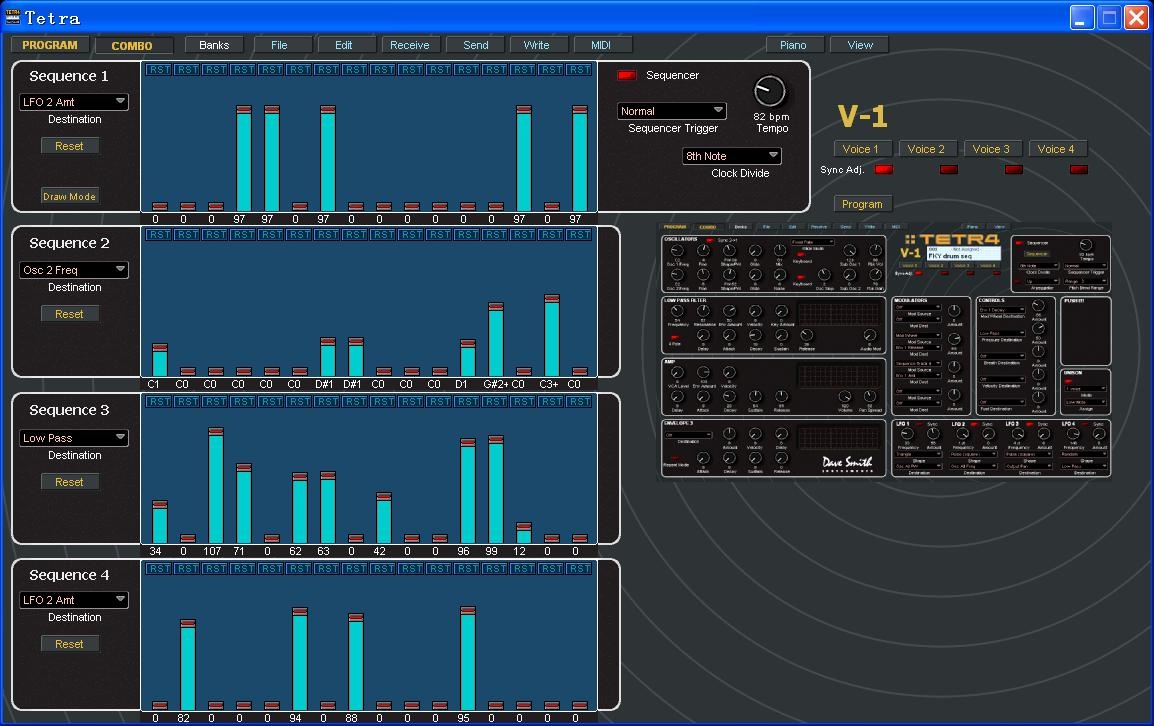Toggle Sync Adj LED under Voice 1

(884, 169)
